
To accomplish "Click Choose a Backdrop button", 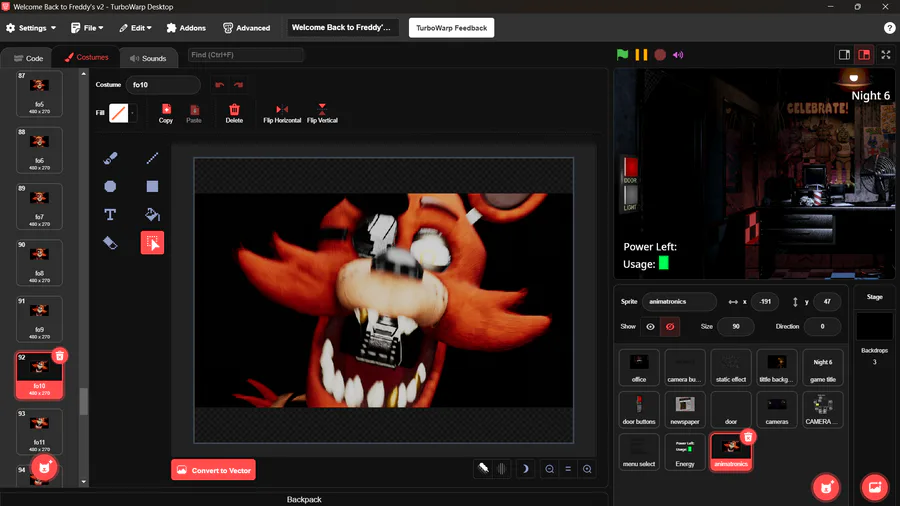I will click(875, 487).
